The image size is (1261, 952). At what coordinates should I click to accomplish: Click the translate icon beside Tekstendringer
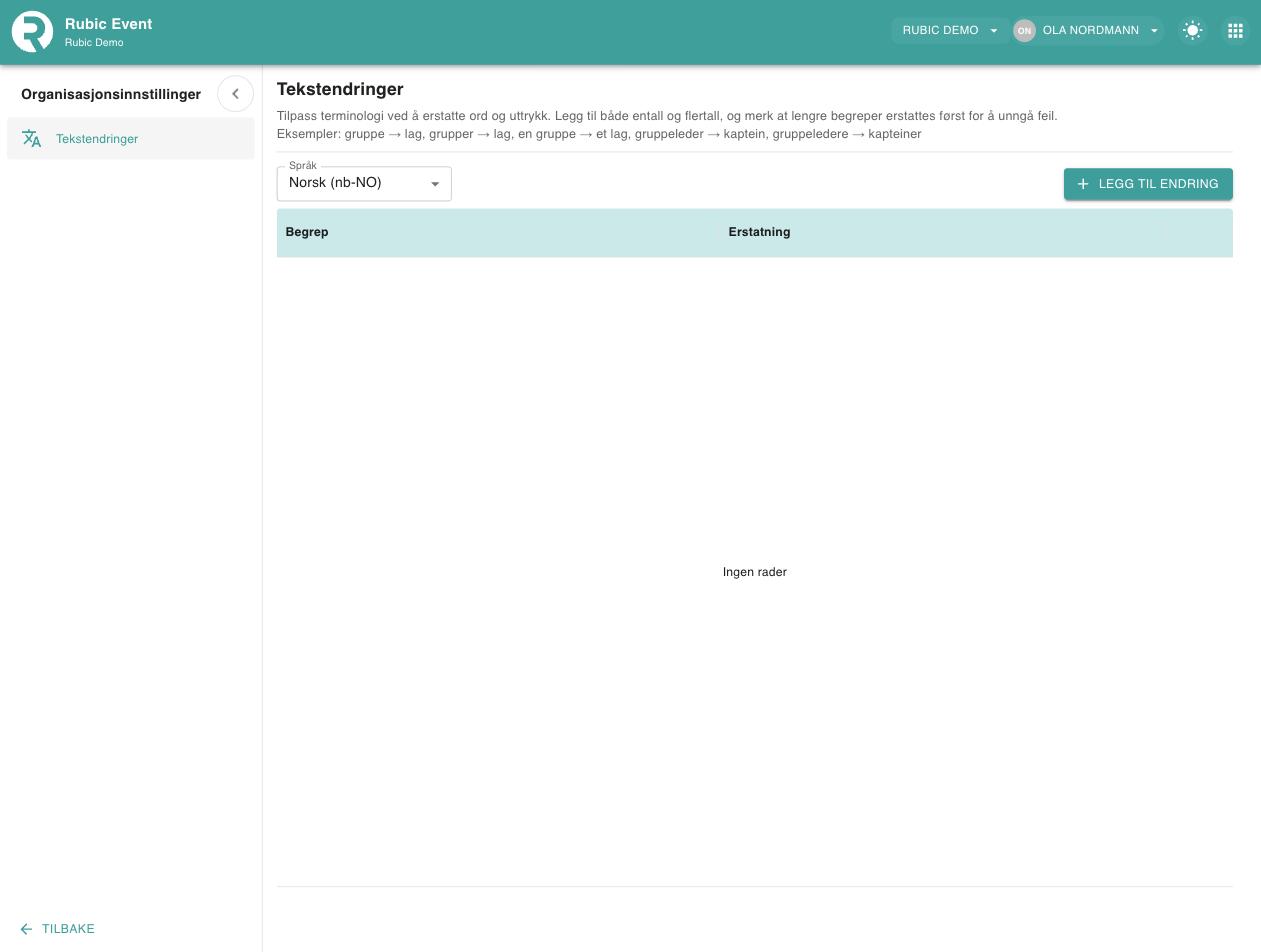32,139
